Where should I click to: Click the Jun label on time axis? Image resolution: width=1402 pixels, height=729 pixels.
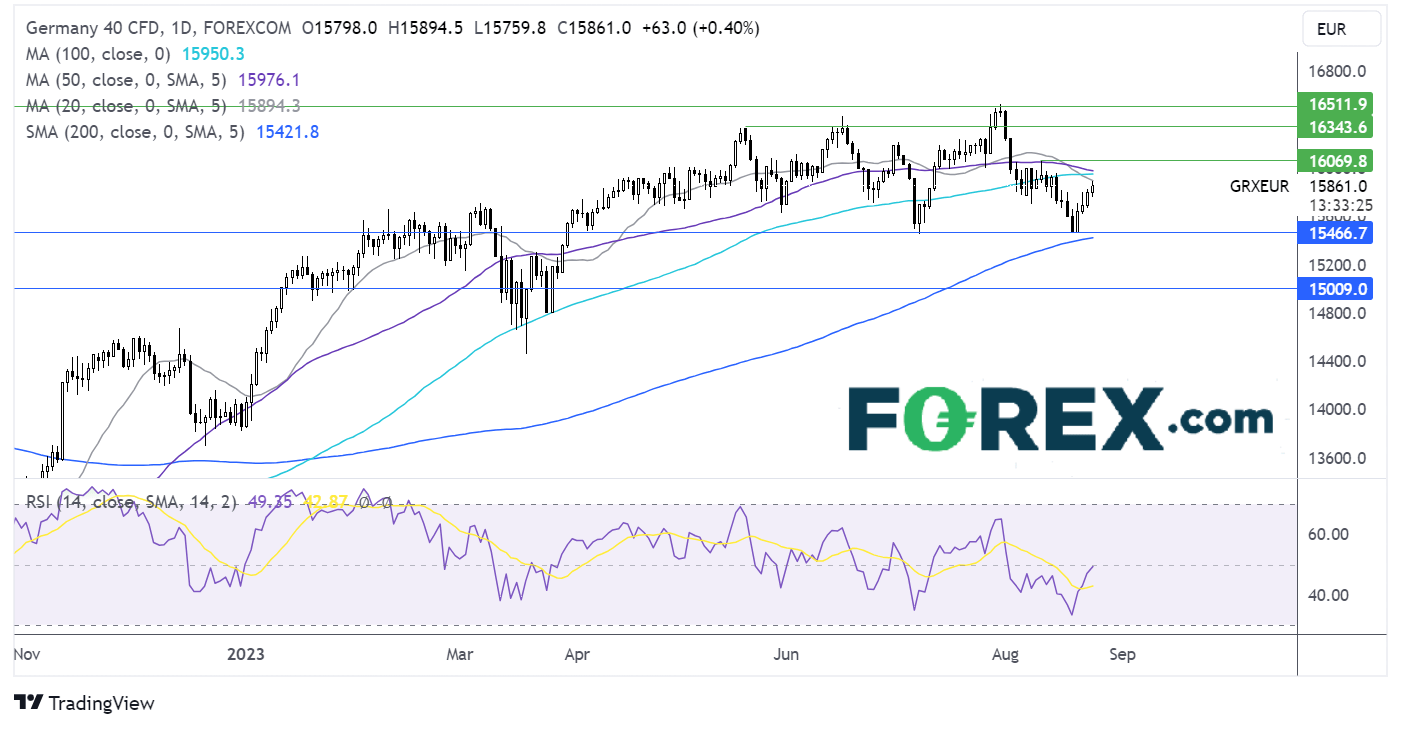click(x=788, y=655)
